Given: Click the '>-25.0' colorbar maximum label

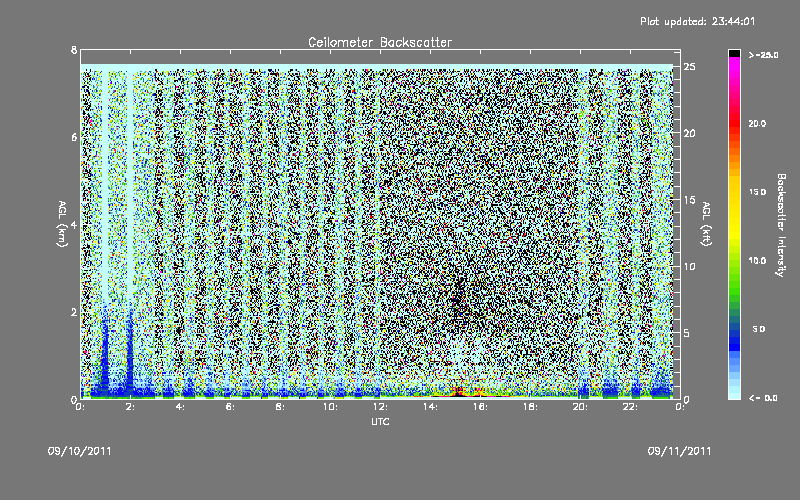Looking at the screenshot, I should tap(763, 55).
